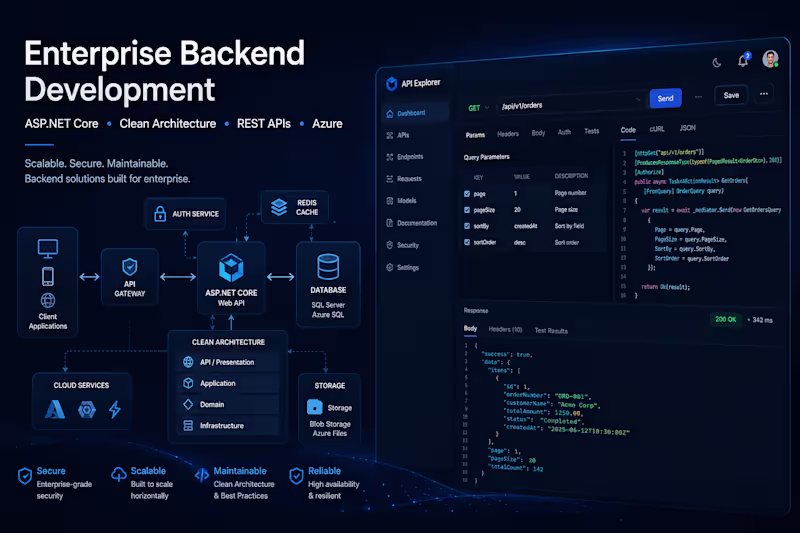Viewport: 800px width, 533px height.
Task: Open the GET method dropdown
Action: 479,108
